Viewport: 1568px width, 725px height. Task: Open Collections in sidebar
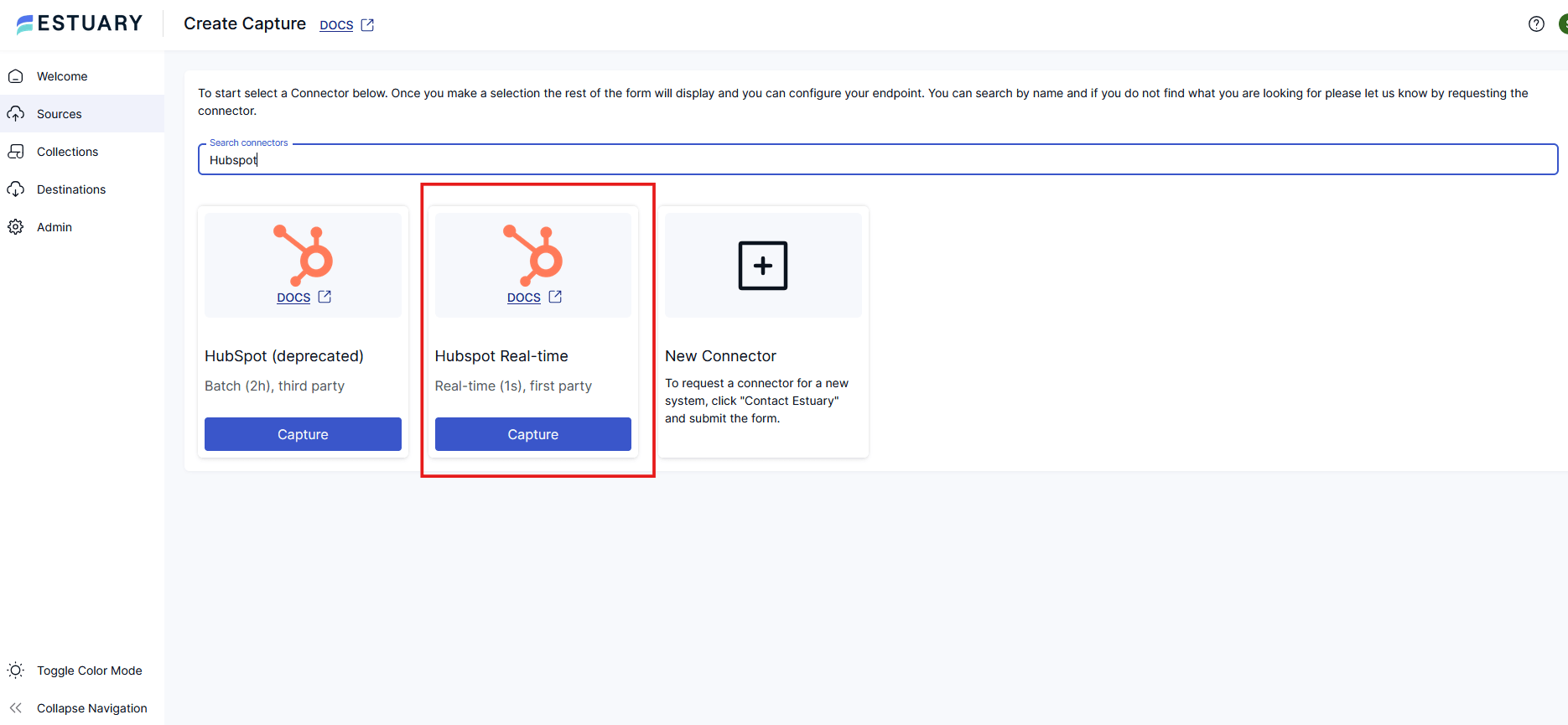click(82, 152)
